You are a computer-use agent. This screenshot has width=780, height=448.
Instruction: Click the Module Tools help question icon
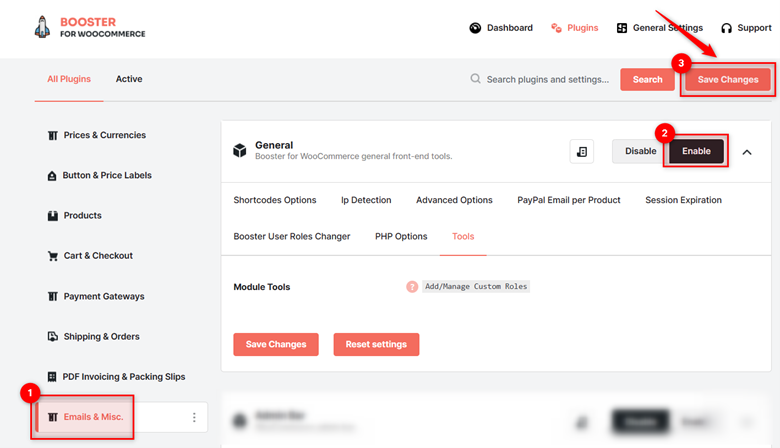click(412, 287)
